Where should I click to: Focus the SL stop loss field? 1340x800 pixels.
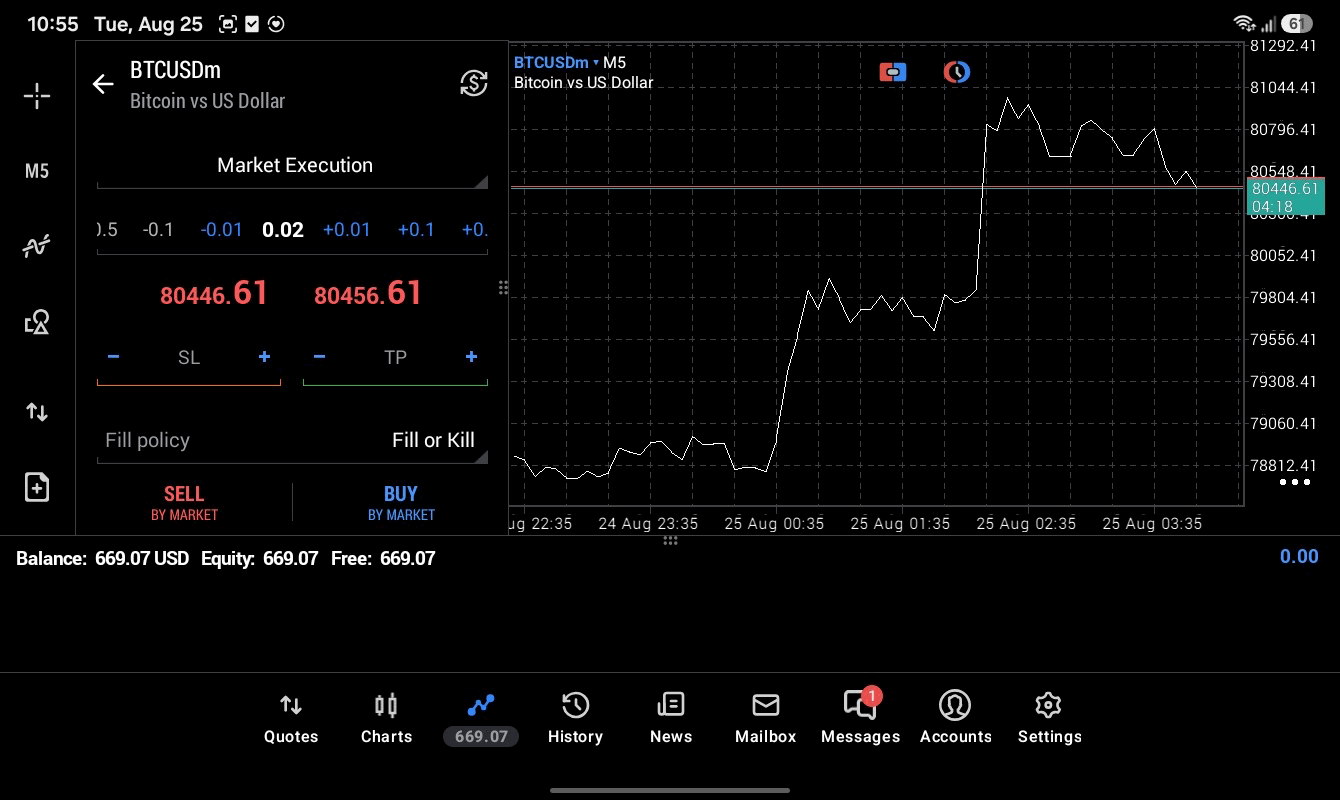(x=189, y=358)
